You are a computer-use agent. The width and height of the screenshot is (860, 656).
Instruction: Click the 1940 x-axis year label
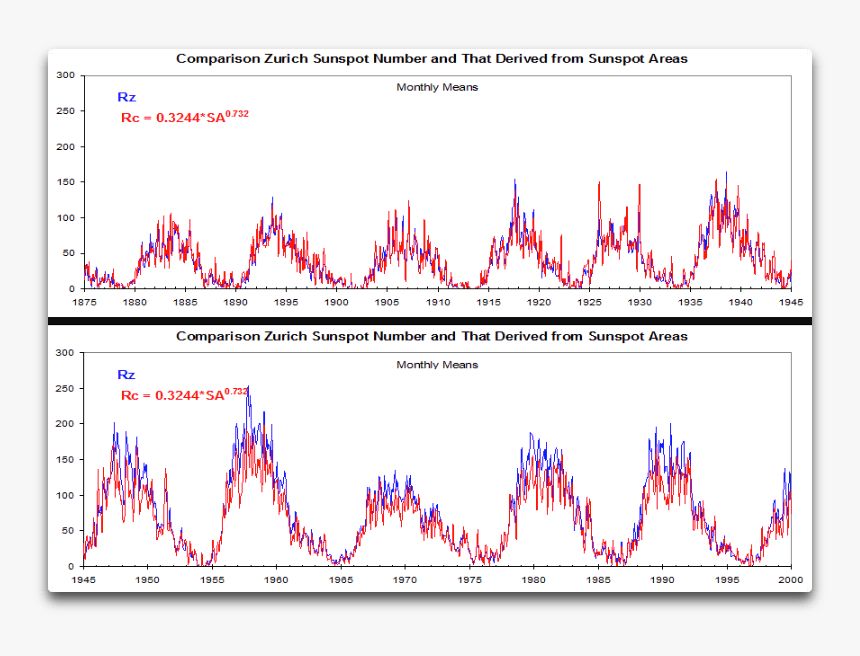741,302
